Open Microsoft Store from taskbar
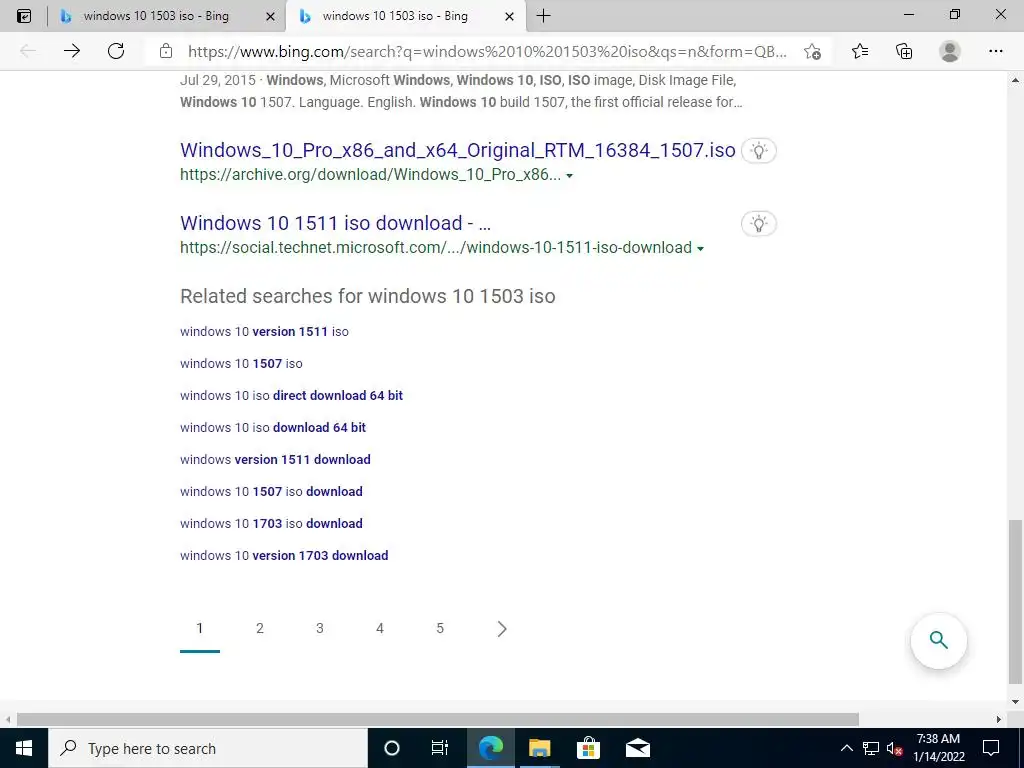Viewport: 1024px width, 768px height. pyautogui.click(x=588, y=748)
